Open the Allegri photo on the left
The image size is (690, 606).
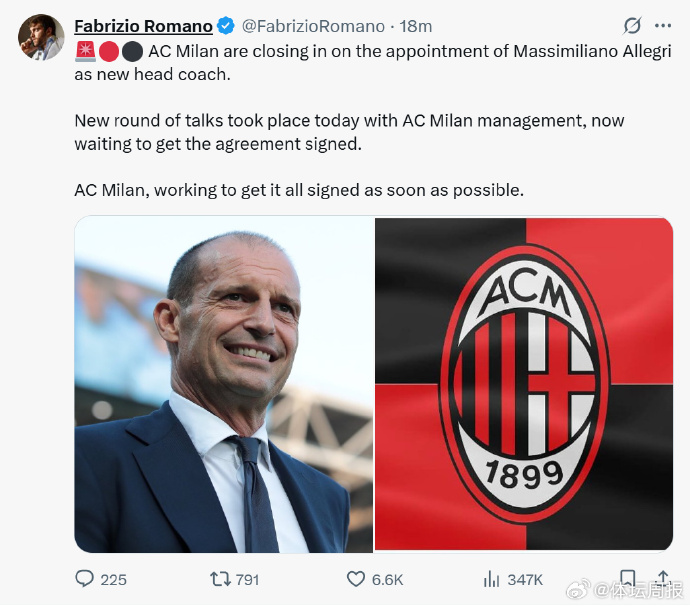(224, 384)
